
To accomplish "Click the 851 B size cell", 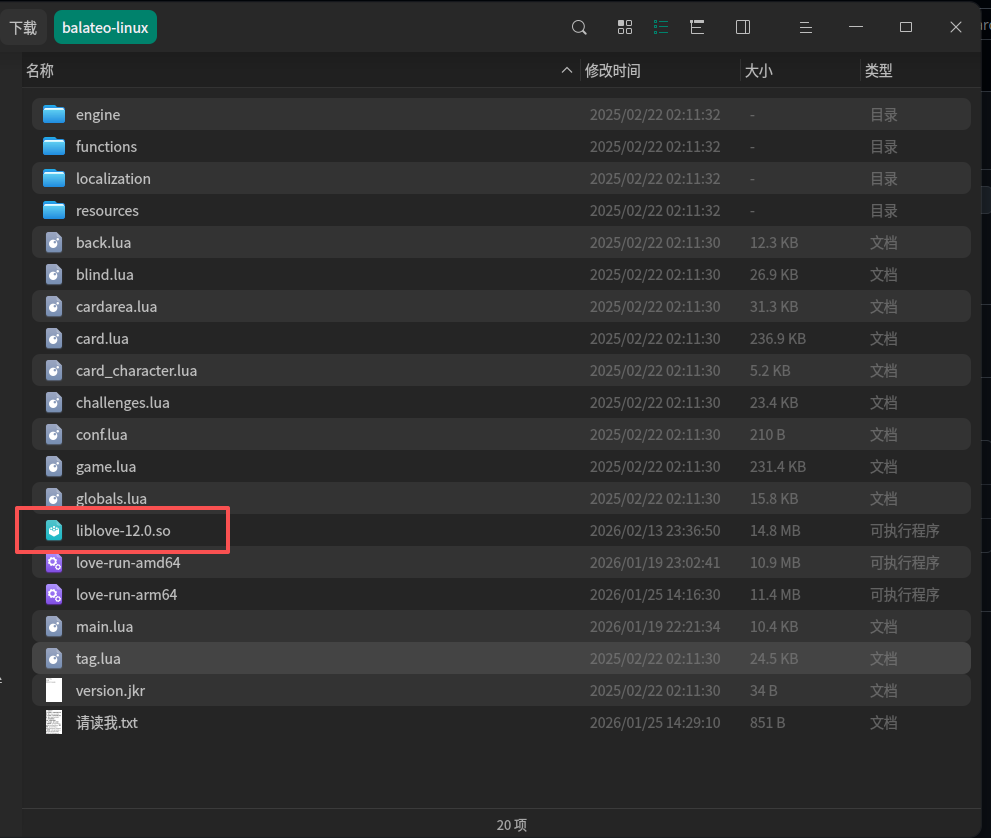I will (x=767, y=722).
